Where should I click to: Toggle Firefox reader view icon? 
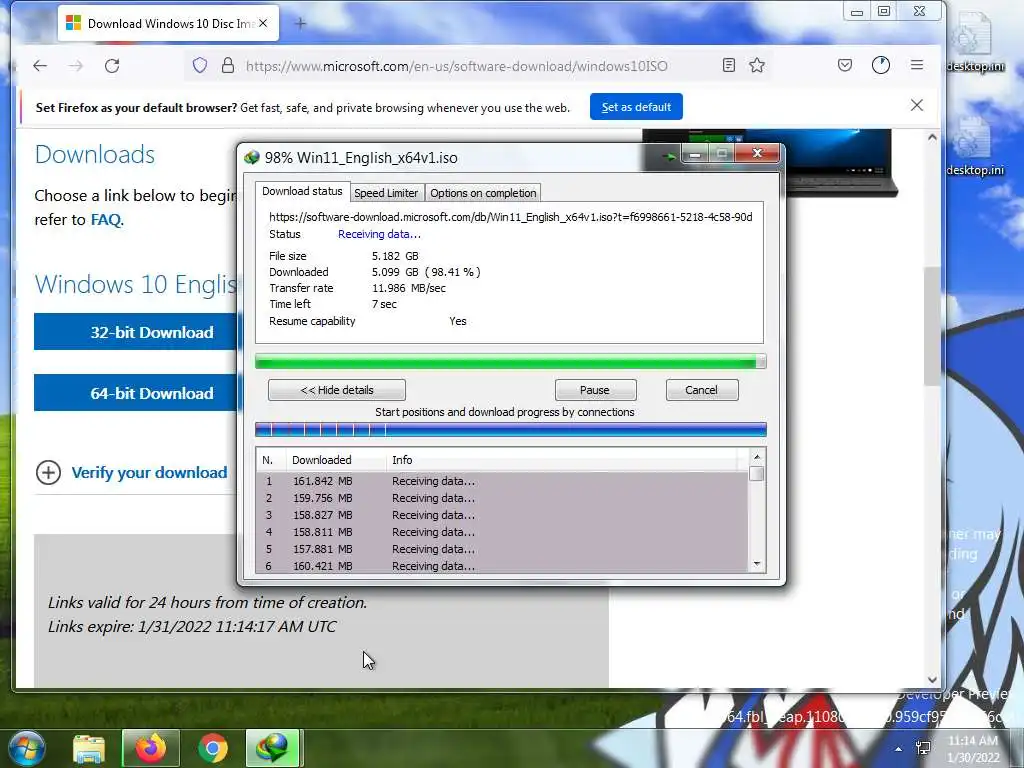tap(729, 65)
